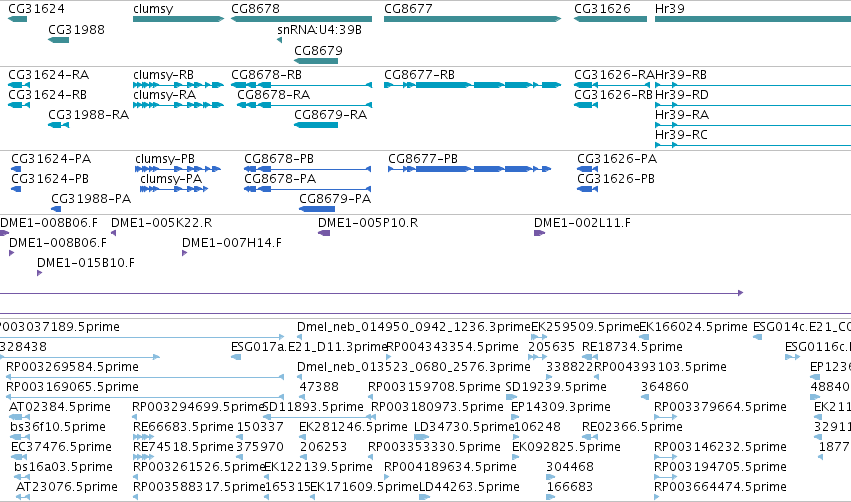The image size is (851, 502).
Task: Select protein CG8677-PB
Action: click(x=423, y=158)
